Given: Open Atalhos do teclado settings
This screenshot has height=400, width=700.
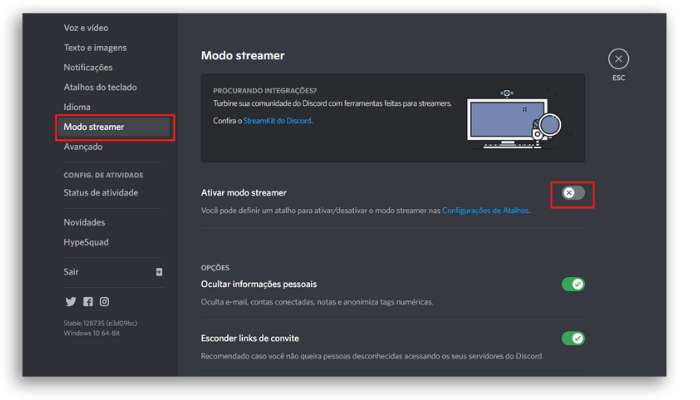Looking at the screenshot, I should tap(100, 87).
